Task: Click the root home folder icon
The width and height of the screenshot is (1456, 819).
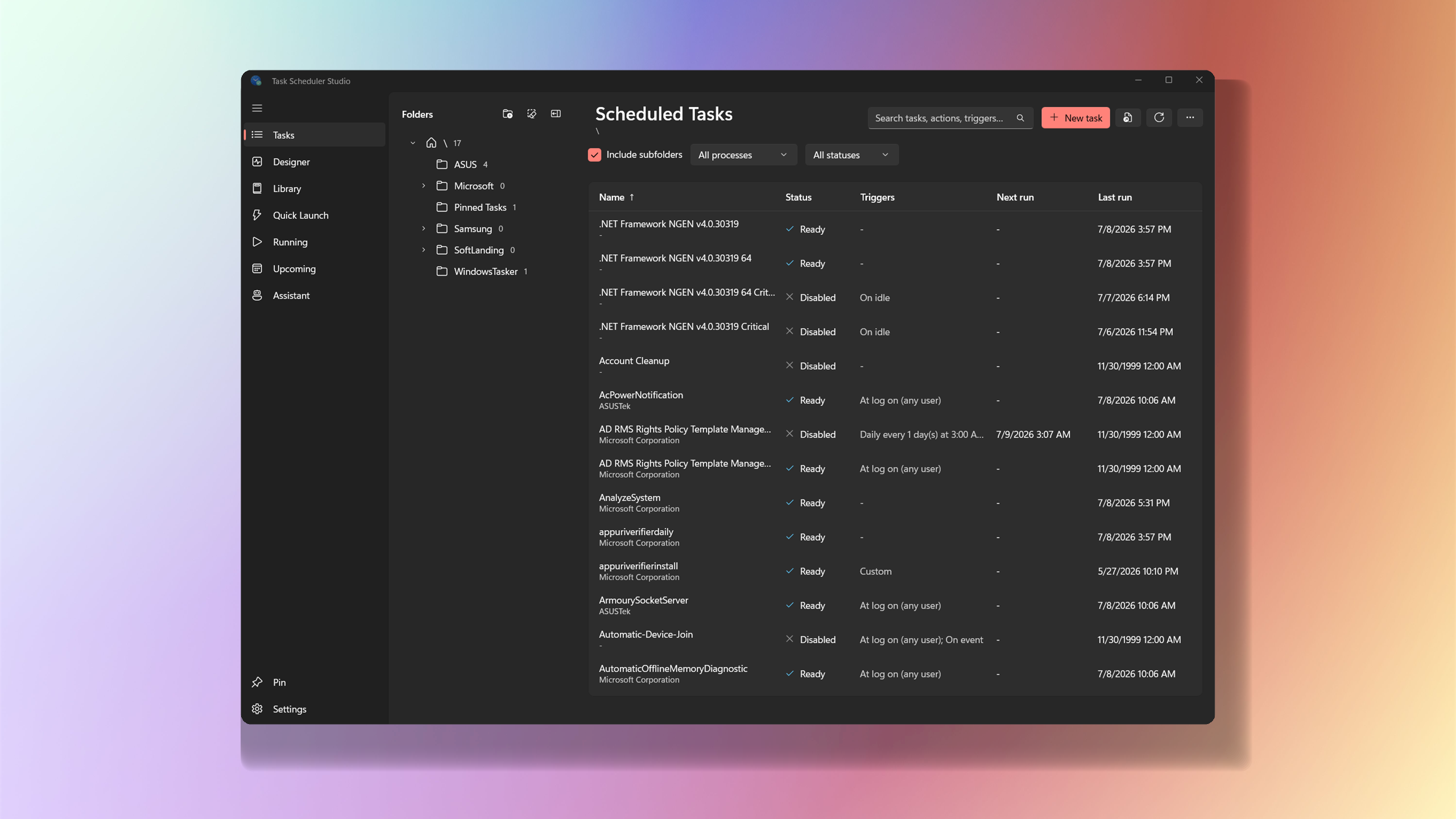Action: pyautogui.click(x=431, y=143)
